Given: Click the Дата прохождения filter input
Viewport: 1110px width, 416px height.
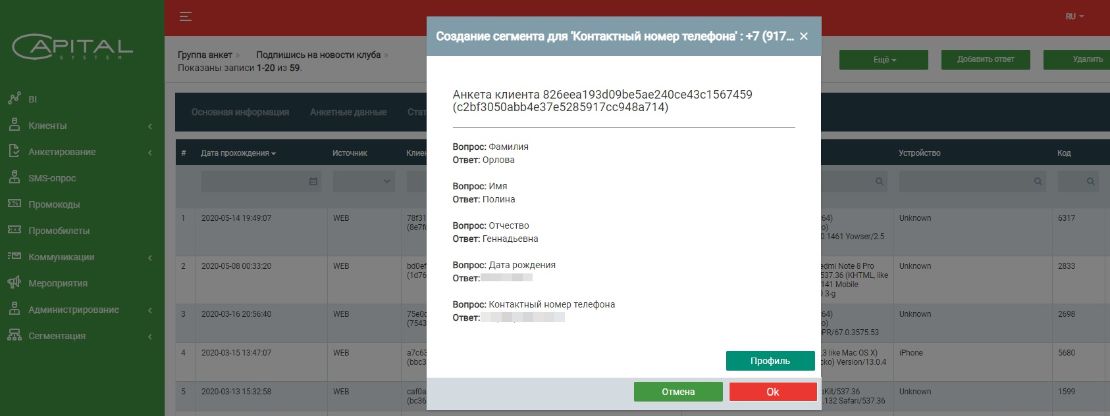Looking at the screenshot, I should pyautogui.click(x=261, y=182).
